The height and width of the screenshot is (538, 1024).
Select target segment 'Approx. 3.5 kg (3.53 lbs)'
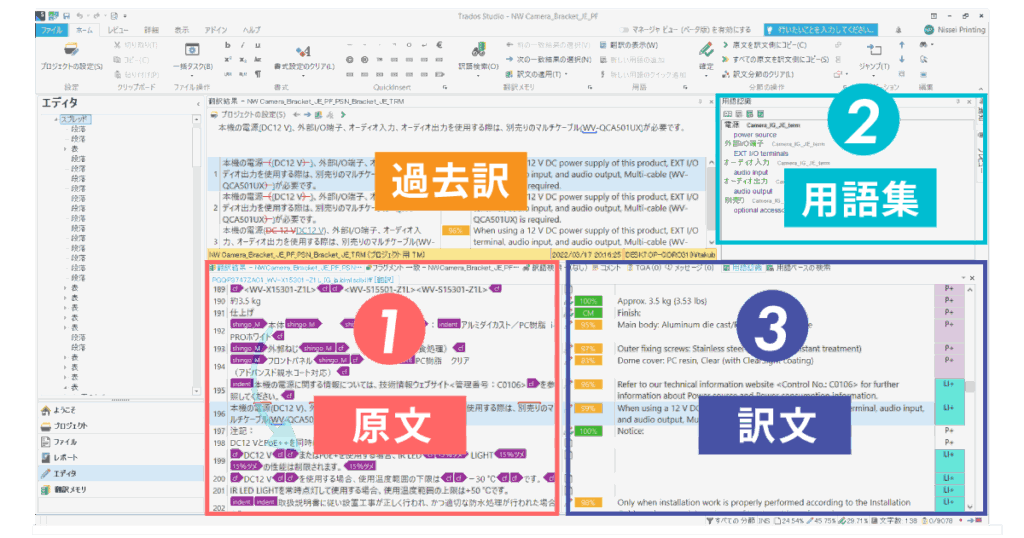pos(662,301)
